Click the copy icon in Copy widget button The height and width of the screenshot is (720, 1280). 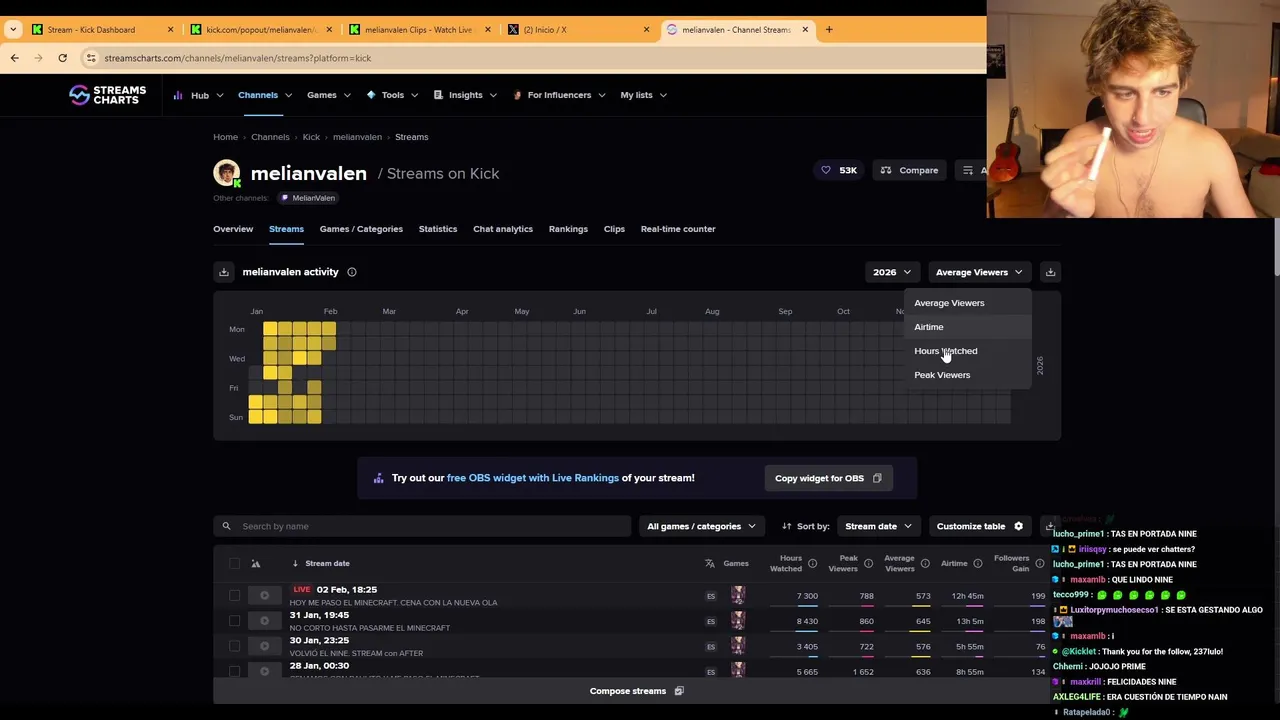pyautogui.click(x=877, y=478)
